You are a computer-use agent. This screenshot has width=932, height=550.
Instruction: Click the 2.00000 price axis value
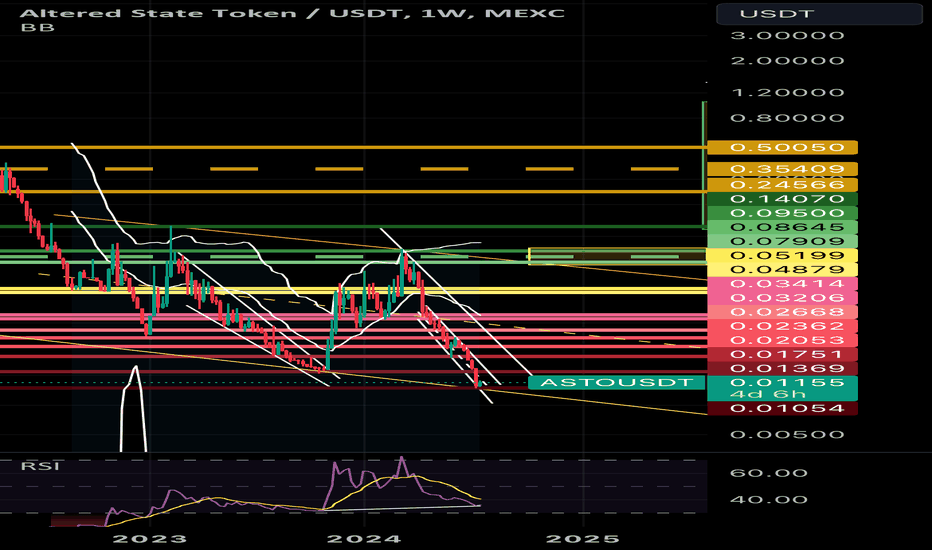click(x=787, y=61)
